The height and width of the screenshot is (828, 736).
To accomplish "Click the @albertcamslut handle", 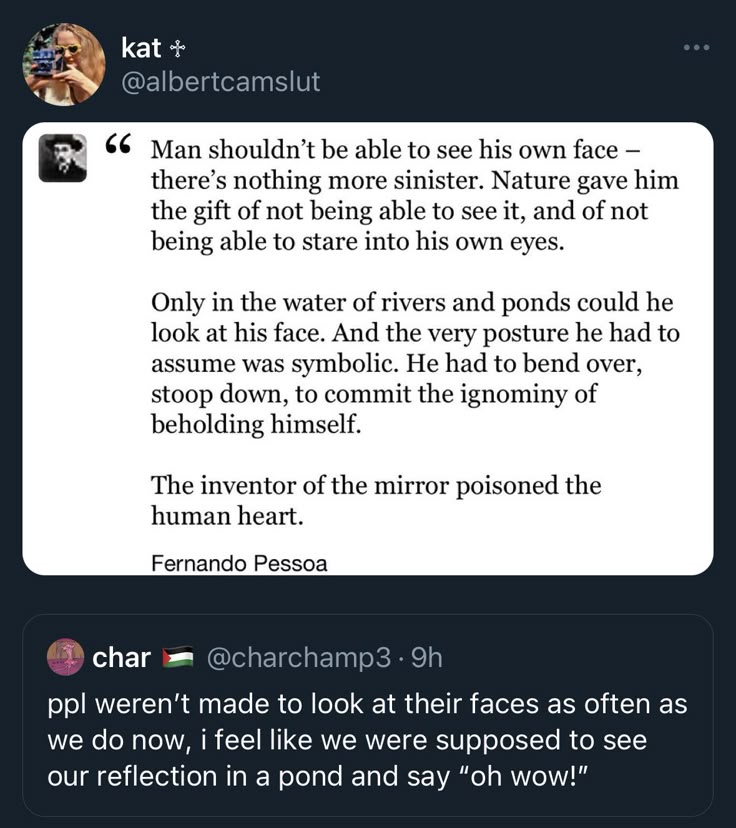I will pyautogui.click(x=220, y=82).
